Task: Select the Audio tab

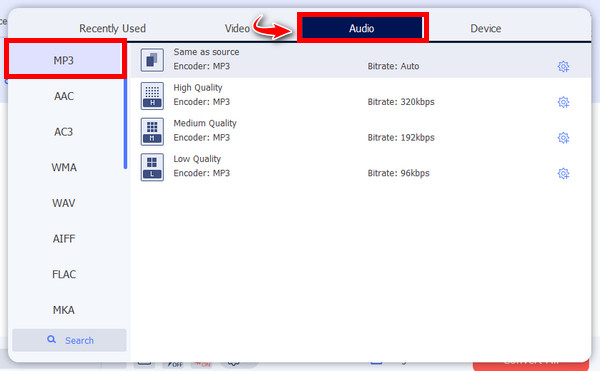Action: pos(362,28)
